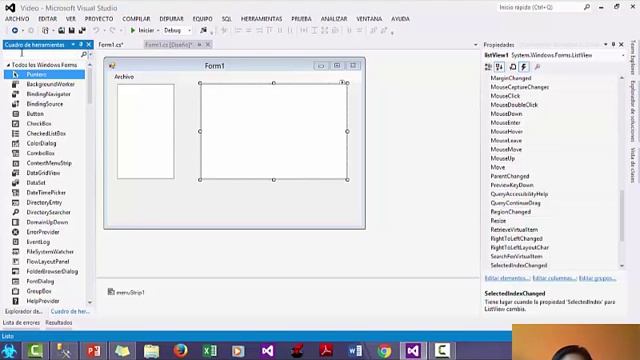Select CheckedListBox in the toolbox
The image size is (640, 360).
(44, 133)
